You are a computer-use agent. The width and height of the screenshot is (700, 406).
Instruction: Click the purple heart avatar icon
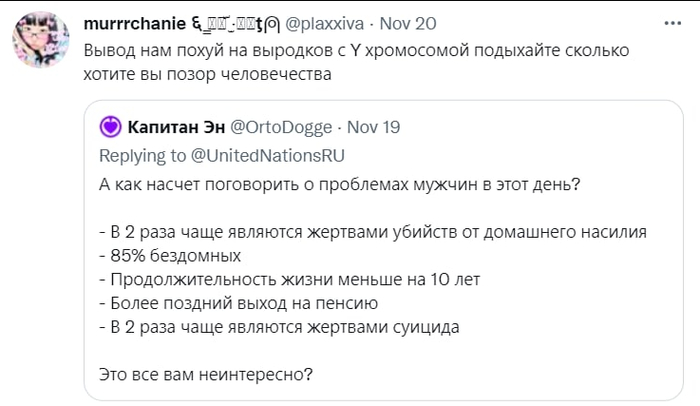click(110, 127)
